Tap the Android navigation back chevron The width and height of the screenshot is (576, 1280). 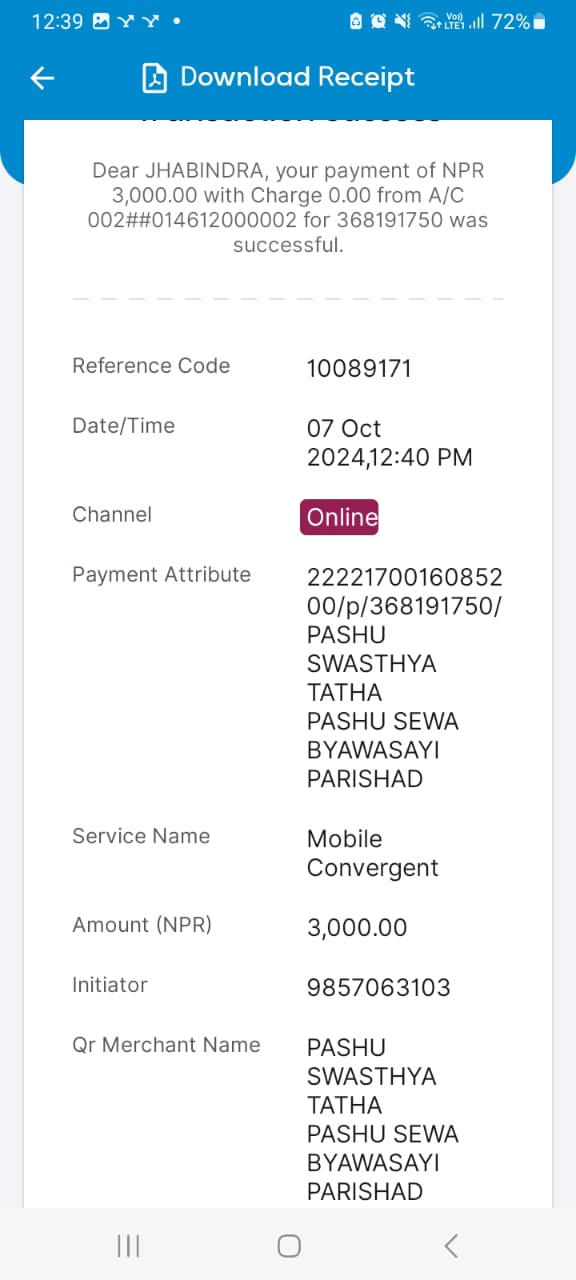point(451,1245)
